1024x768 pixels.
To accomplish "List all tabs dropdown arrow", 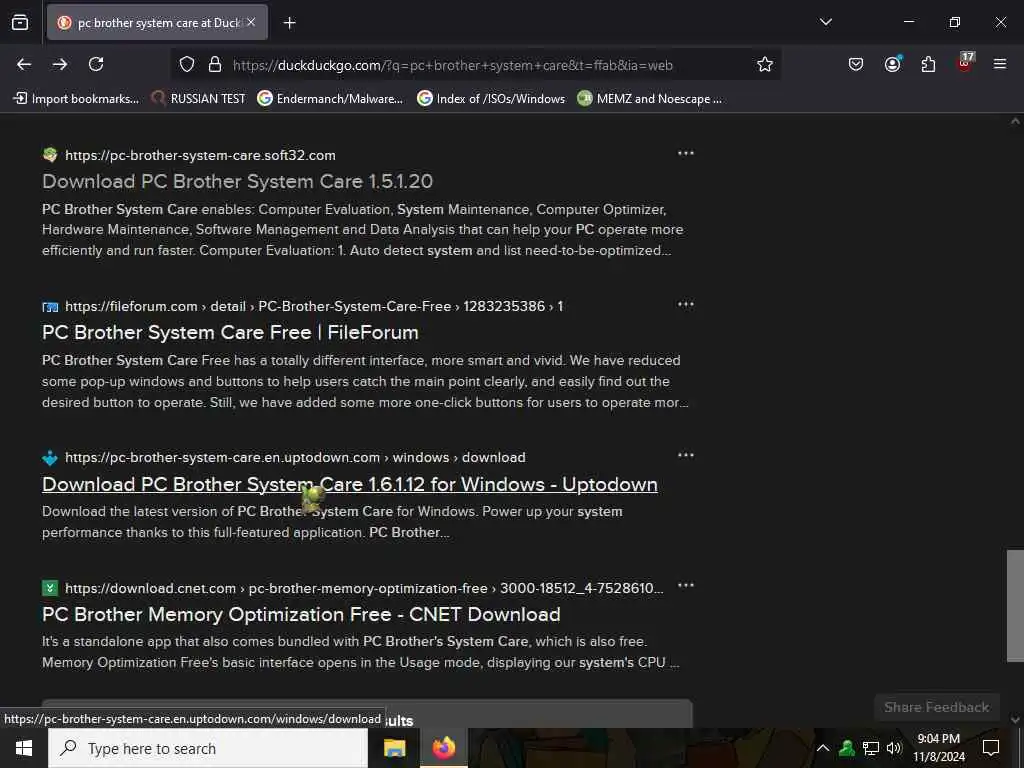I will click(x=825, y=22).
